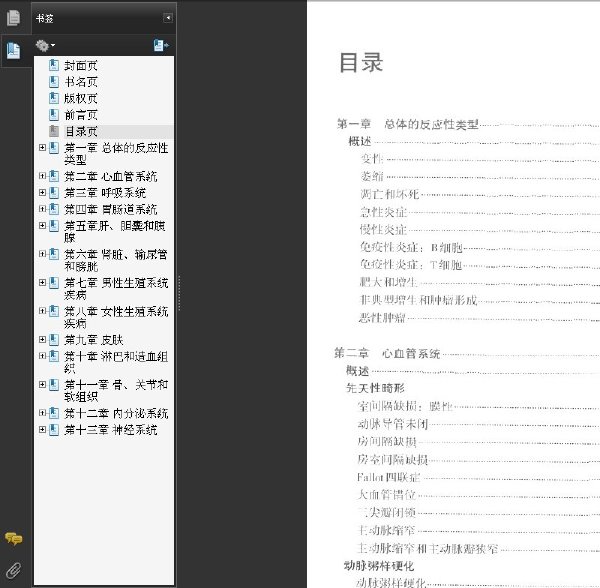Click bookmark icon beside 第二章 心血管系统
Image resolution: width=600 pixels, height=588 pixels.
click(54, 176)
